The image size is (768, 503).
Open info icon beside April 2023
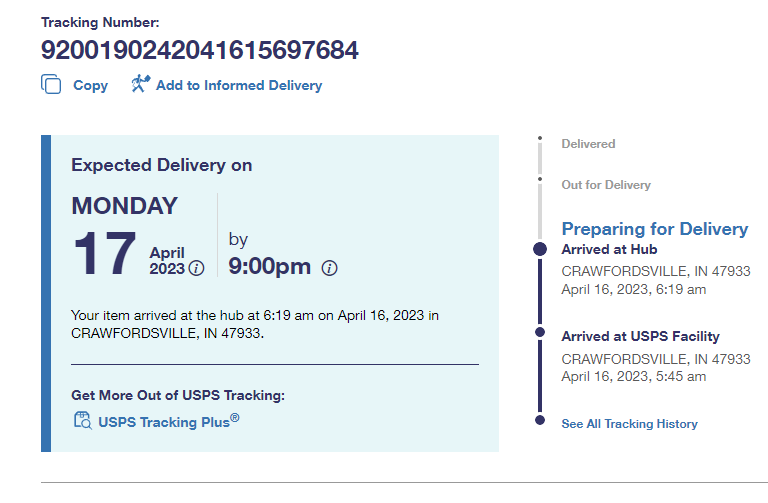pos(197,268)
